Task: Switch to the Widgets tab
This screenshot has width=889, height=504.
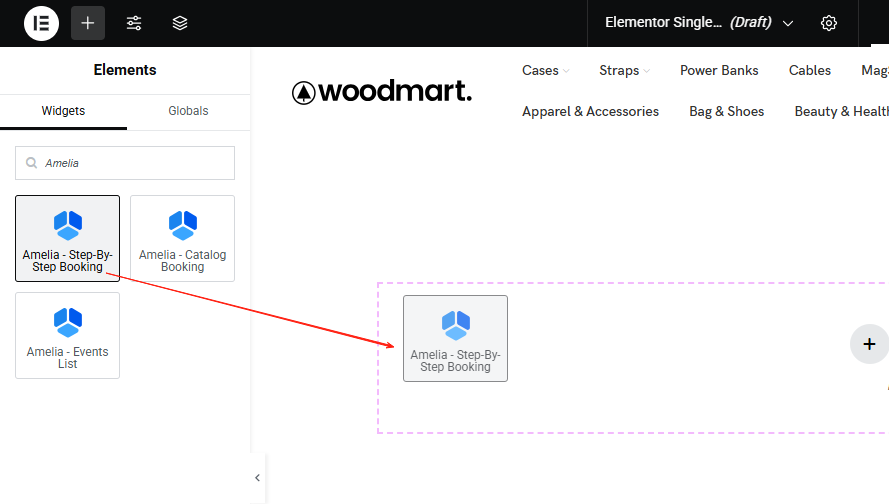Action: pos(63,111)
